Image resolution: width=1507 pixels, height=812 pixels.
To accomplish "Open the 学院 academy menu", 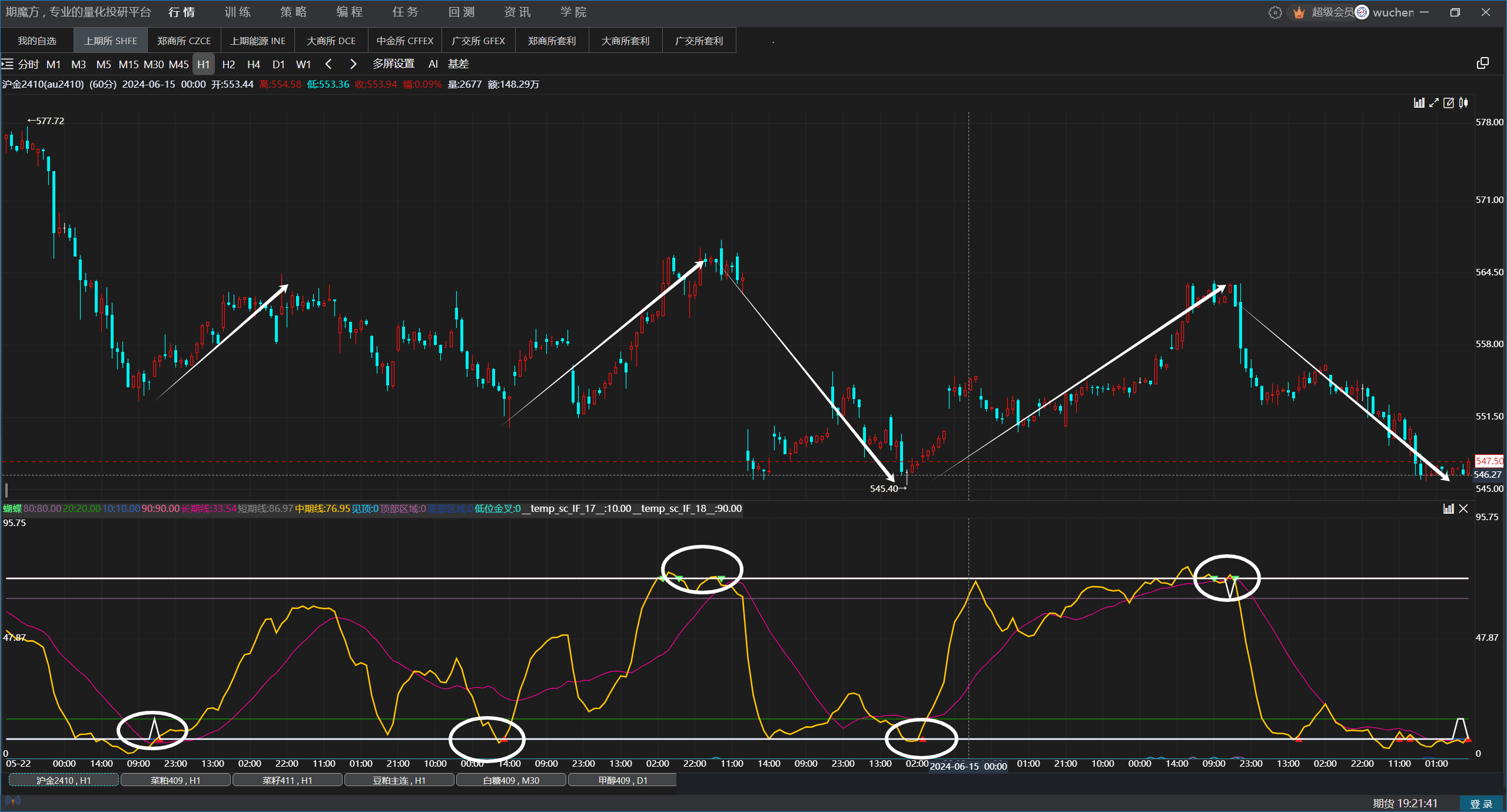I will pyautogui.click(x=573, y=12).
